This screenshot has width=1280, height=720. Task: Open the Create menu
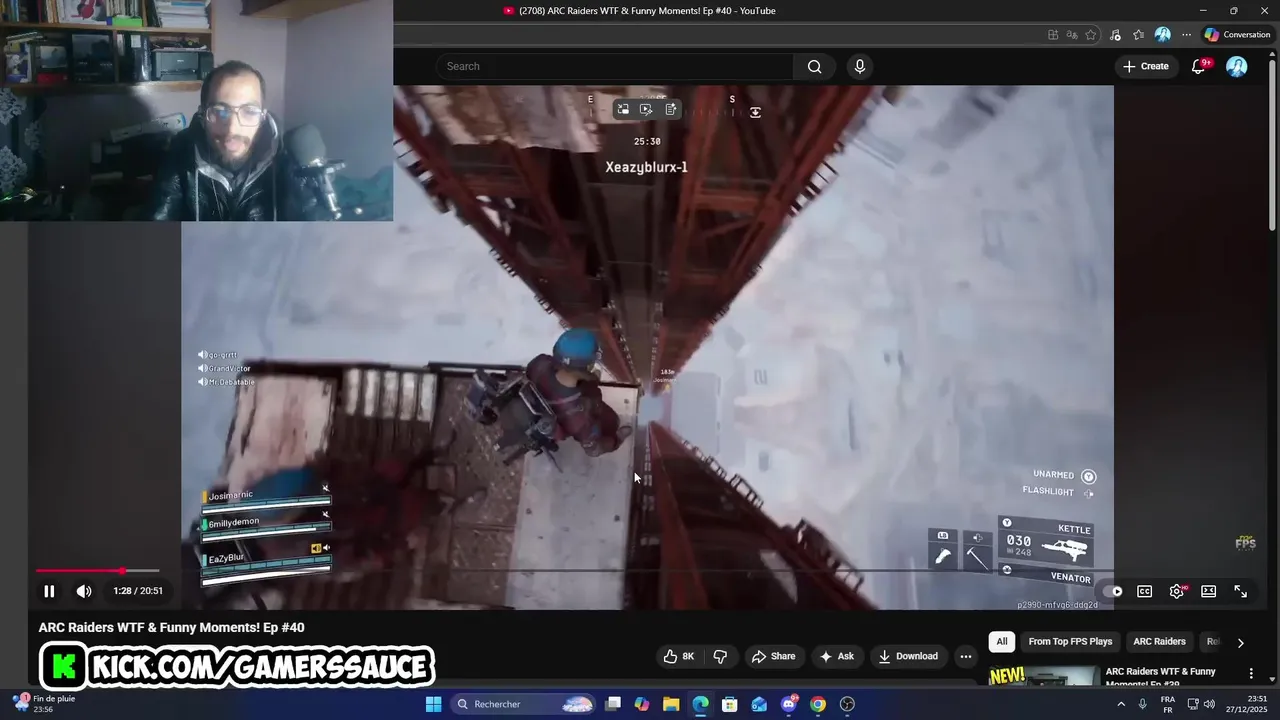[x=1145, y=66]
